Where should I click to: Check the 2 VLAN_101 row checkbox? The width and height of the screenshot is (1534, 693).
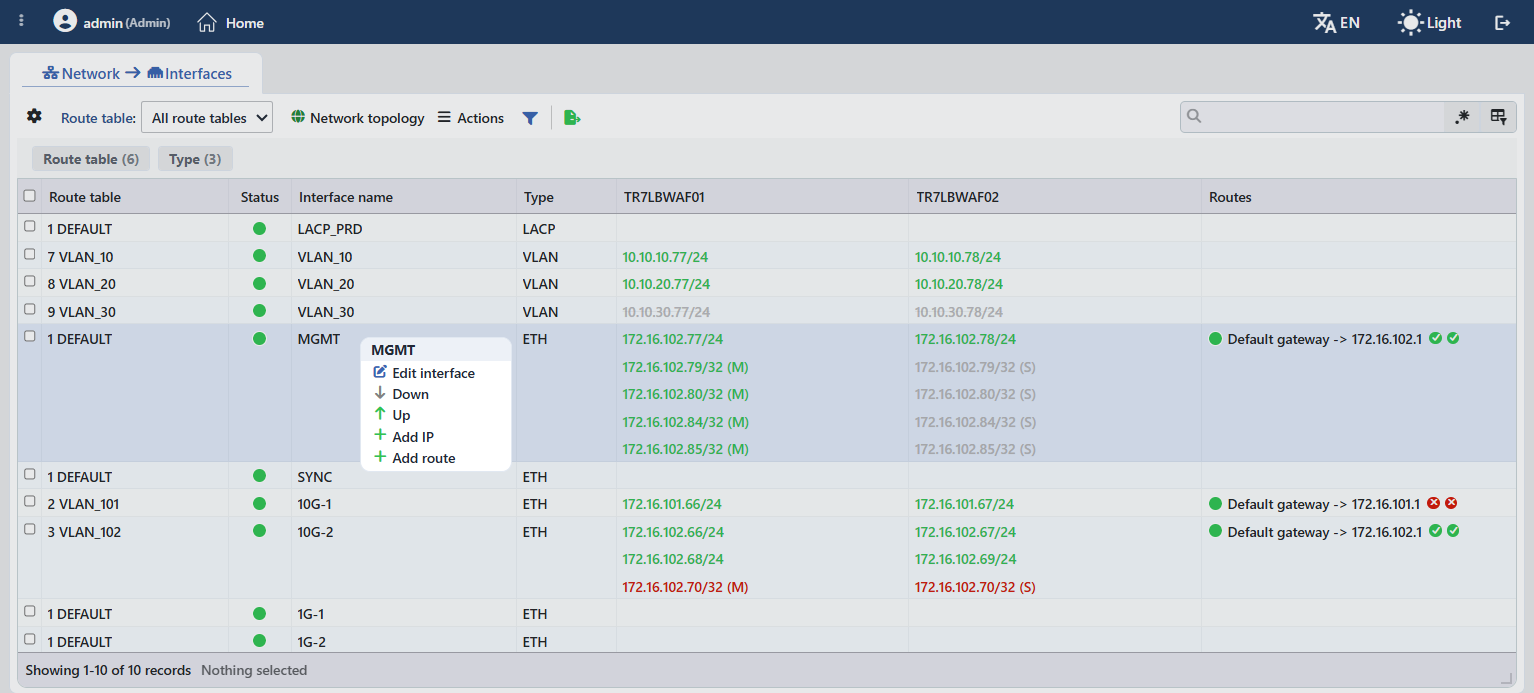click(x=30, y=502)
